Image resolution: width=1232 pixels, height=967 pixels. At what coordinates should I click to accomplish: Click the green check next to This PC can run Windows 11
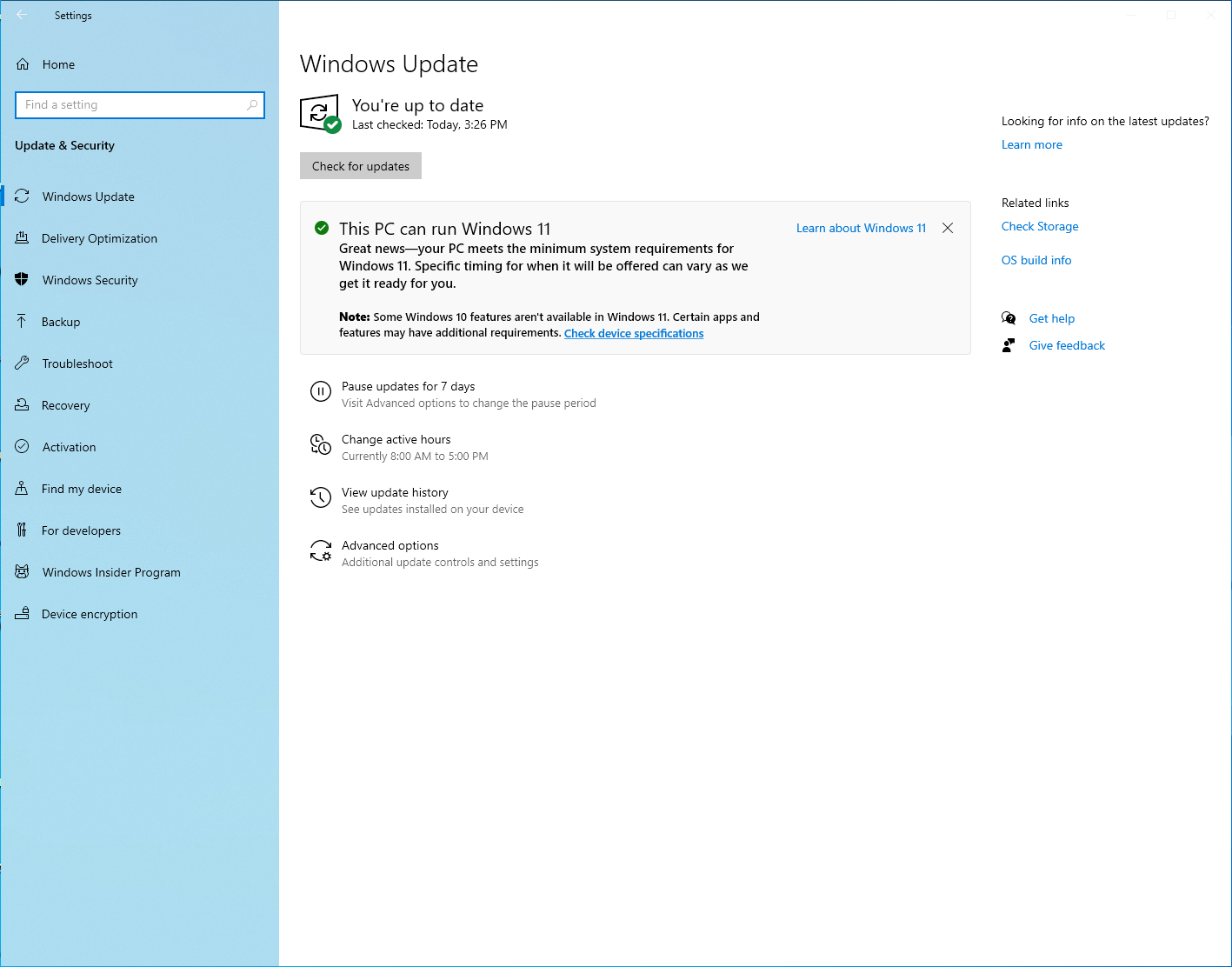coord(322,228)
